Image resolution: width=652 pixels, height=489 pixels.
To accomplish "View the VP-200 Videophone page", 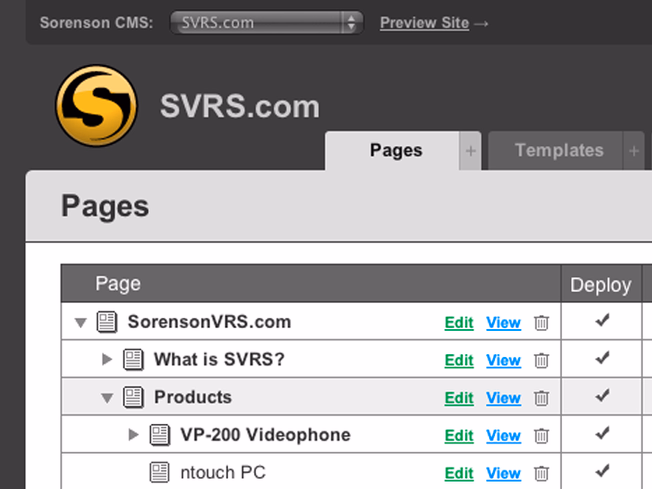I will (503, 436).
